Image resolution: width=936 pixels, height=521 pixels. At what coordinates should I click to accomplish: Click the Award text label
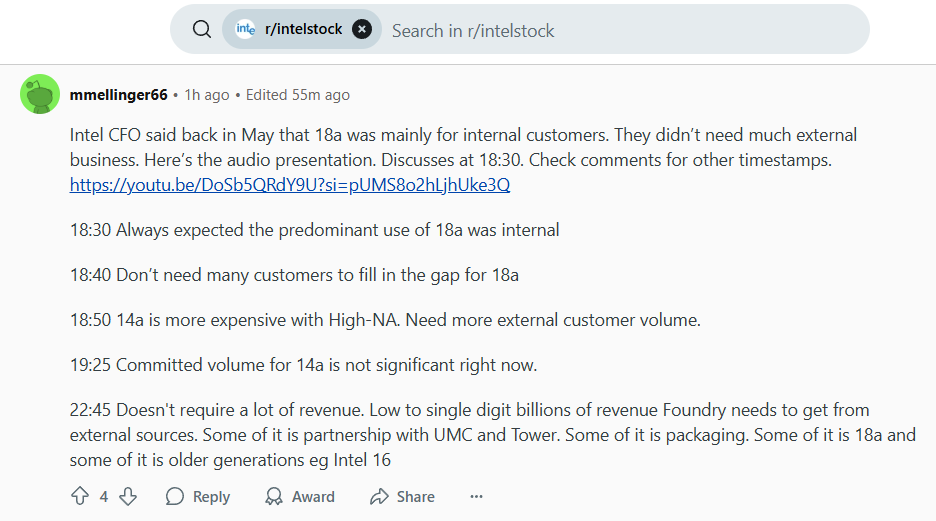(313, 497)
